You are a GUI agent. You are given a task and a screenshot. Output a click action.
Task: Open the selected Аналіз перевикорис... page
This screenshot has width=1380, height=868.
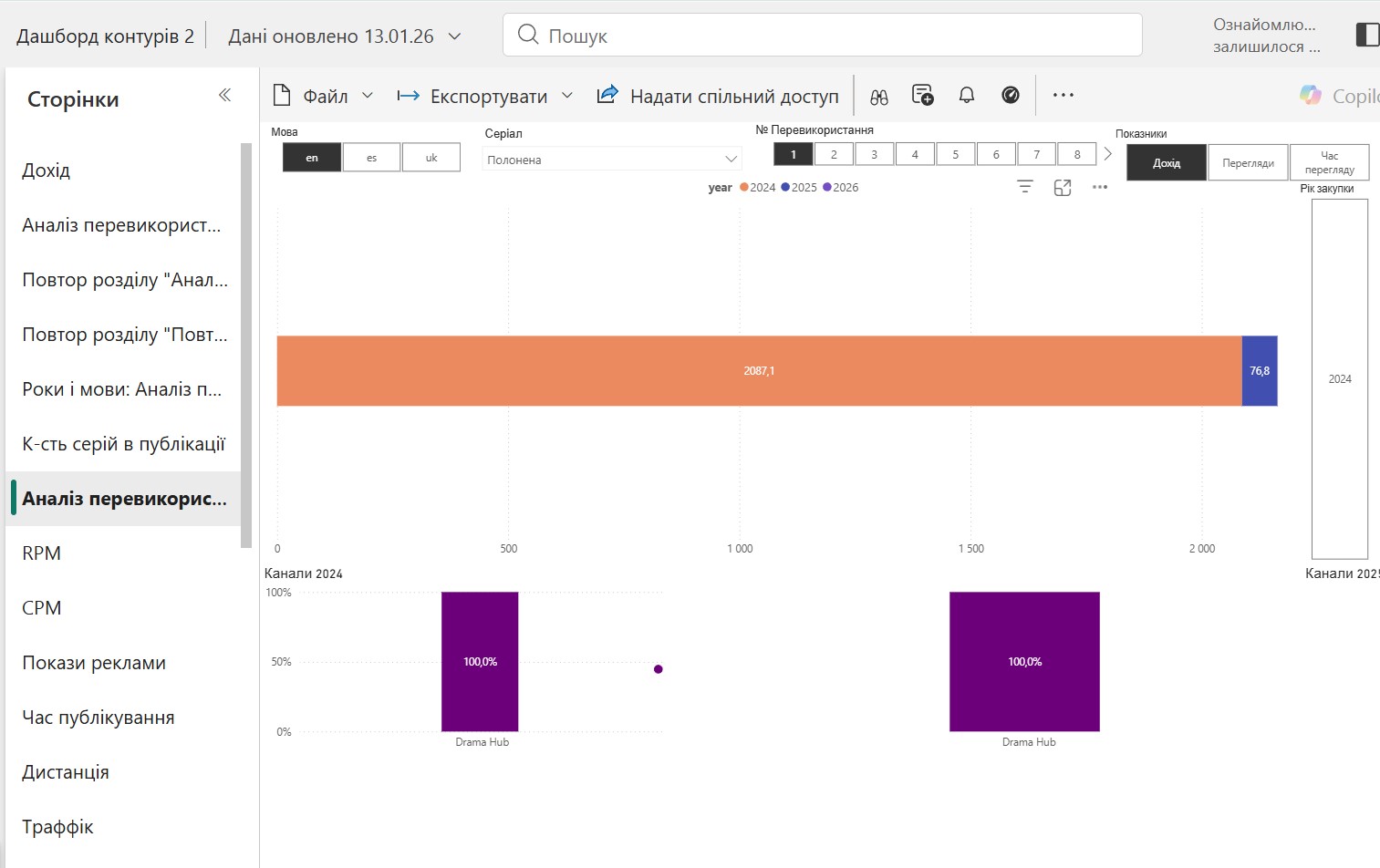(123, 498)
